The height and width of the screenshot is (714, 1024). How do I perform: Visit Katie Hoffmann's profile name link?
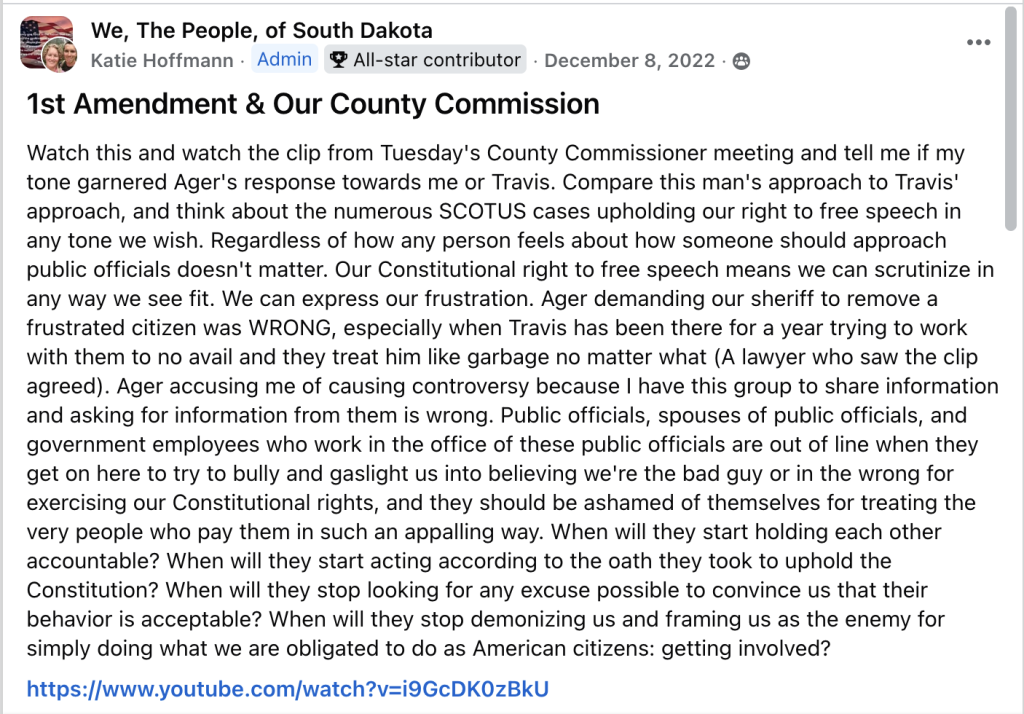point(162,60)
